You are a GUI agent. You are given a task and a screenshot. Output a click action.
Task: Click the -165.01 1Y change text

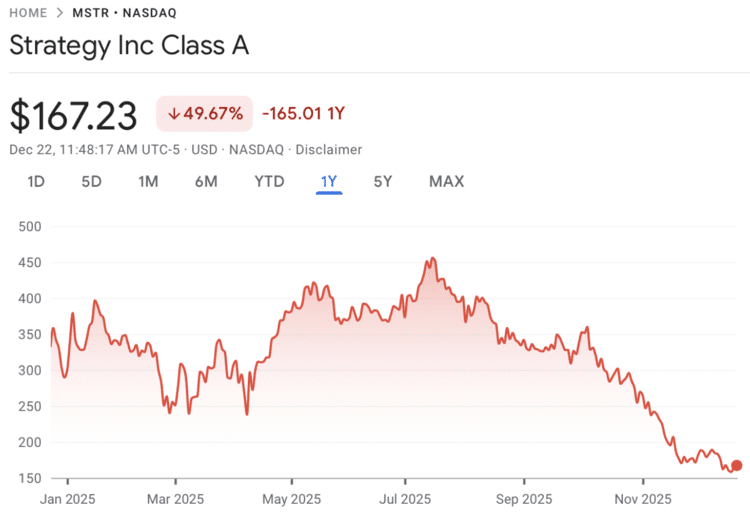tap(303, 114)
